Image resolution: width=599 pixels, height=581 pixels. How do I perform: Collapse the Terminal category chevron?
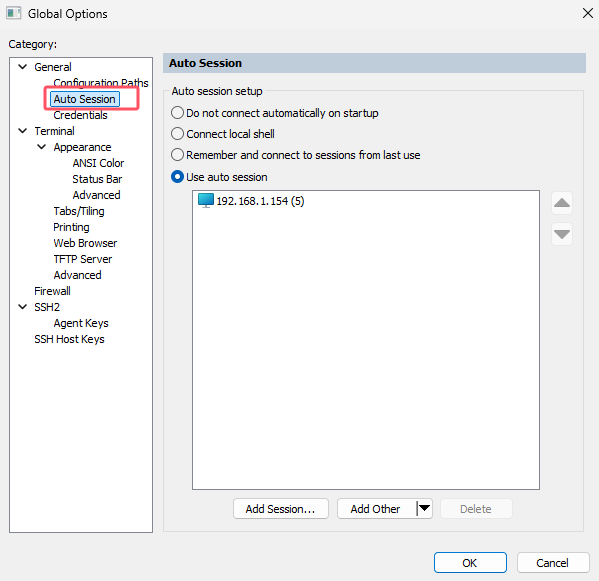pyautogui.click(x=23, y=131)
